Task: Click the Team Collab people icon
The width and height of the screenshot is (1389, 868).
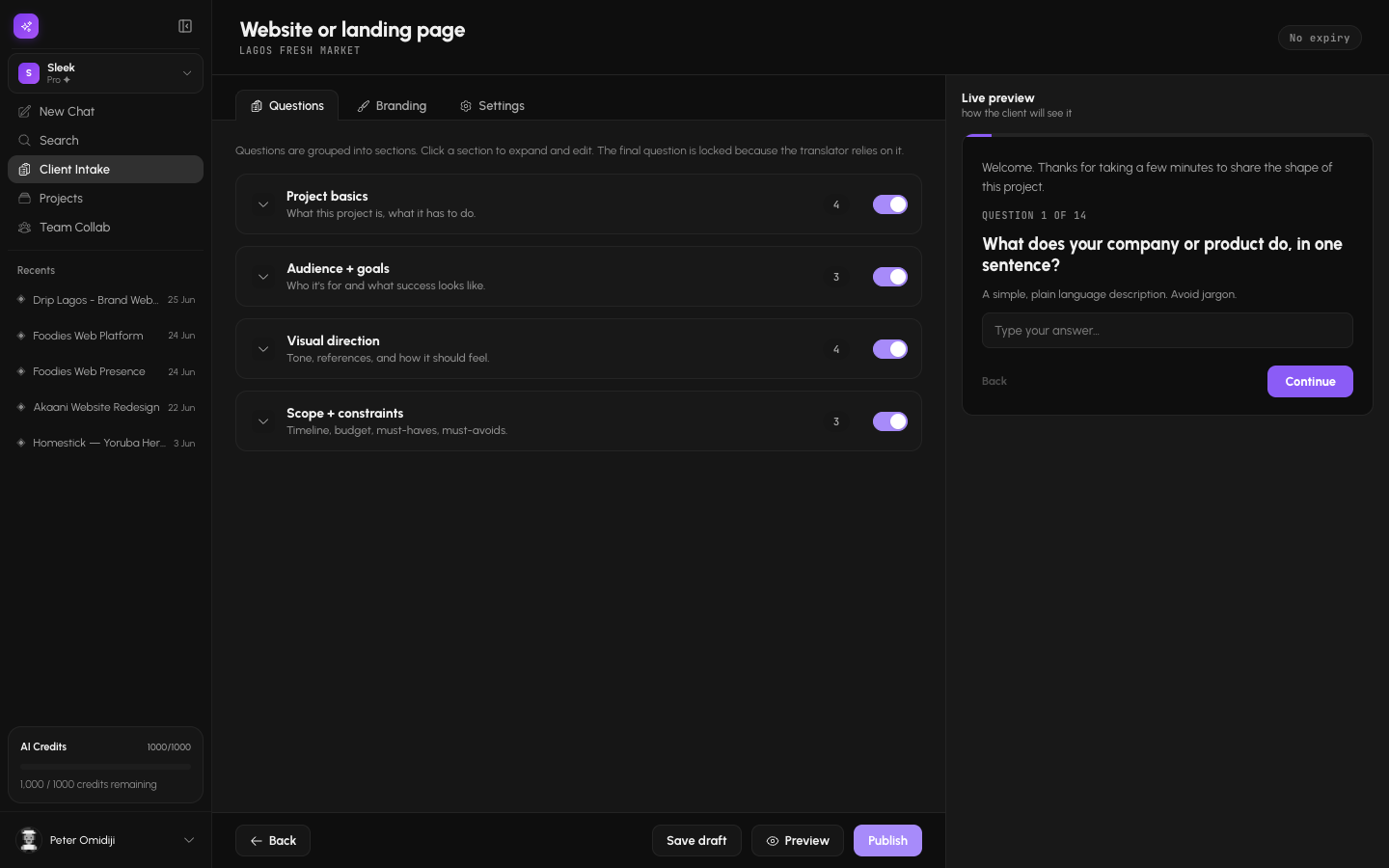Action: [x=25, y=228]
